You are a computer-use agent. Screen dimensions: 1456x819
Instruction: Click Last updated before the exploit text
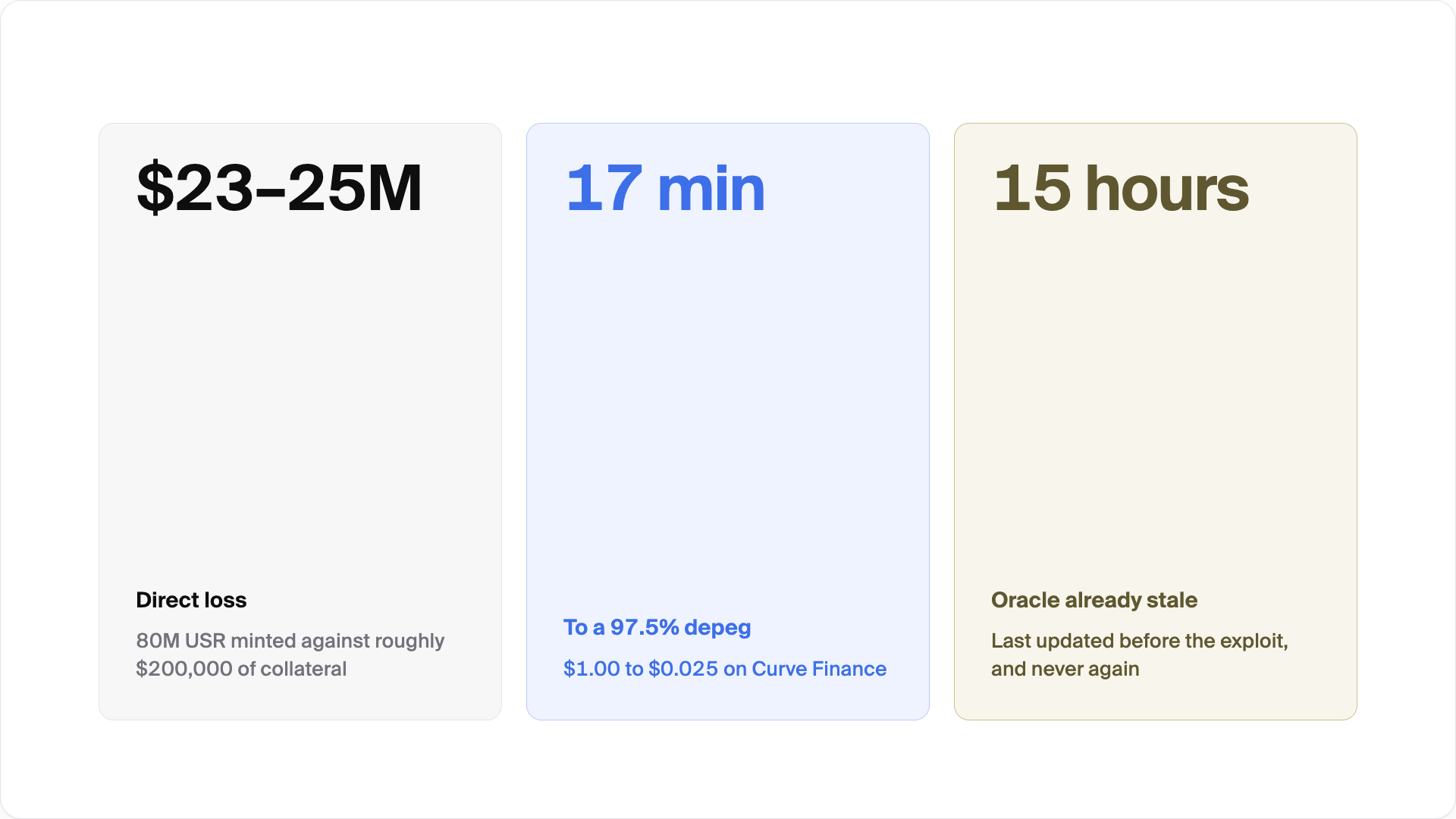[x=1140, y=641]
